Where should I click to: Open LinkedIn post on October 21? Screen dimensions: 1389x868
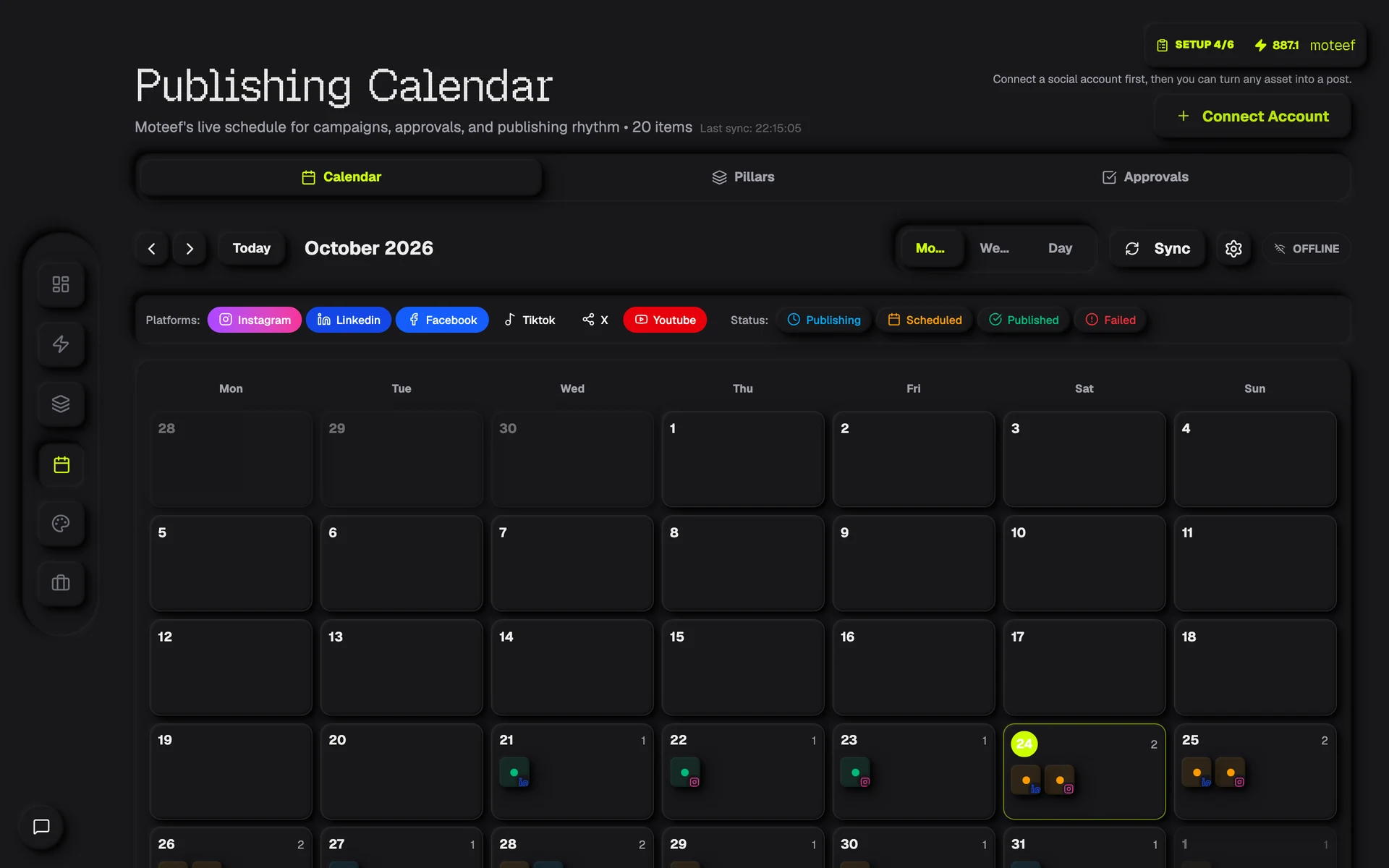tap(514, 773)
